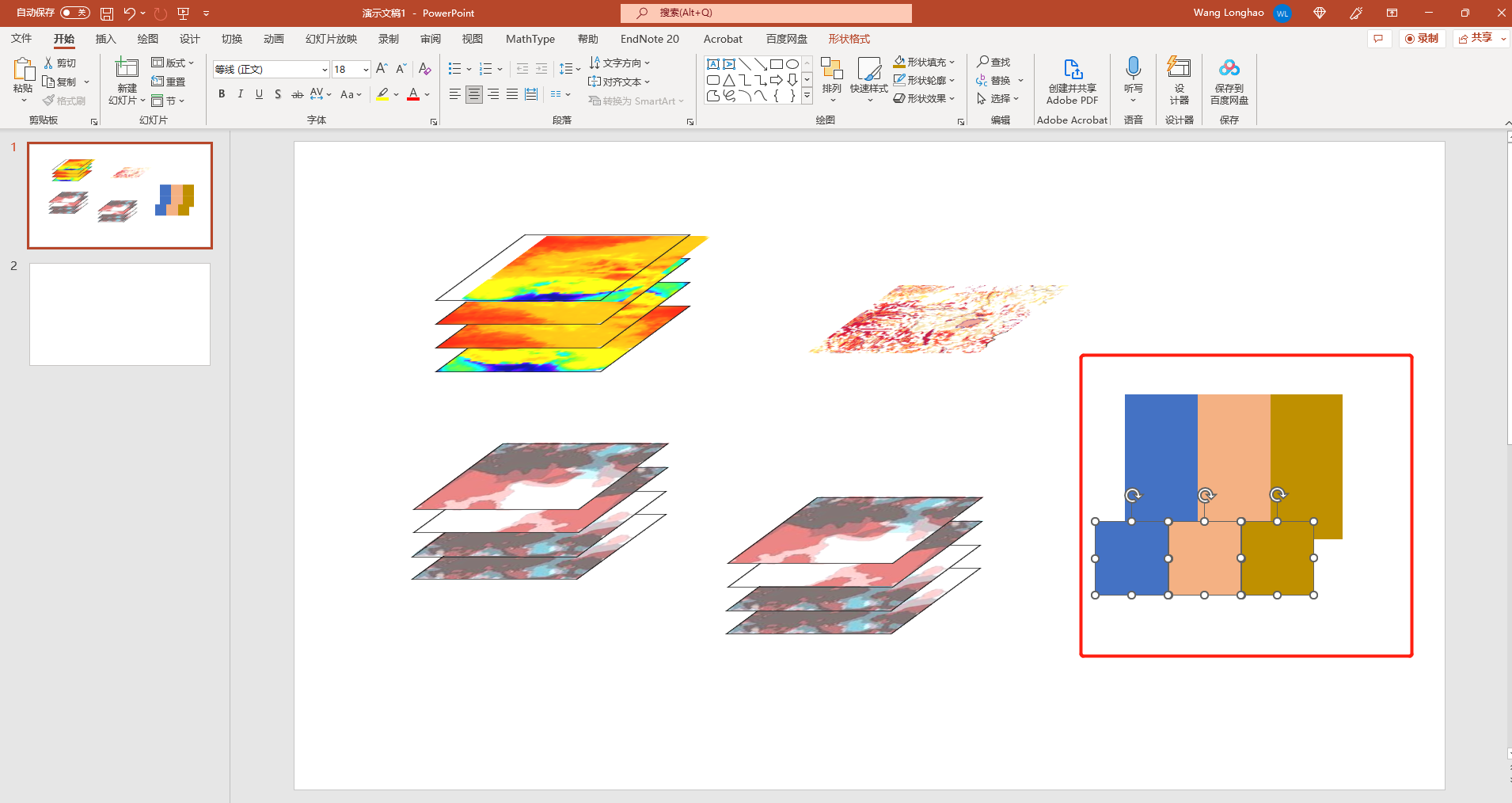The image size is (1512, 803).
Task: Expand the shapes gallery more arrow
Action: (x=807, y=96)
